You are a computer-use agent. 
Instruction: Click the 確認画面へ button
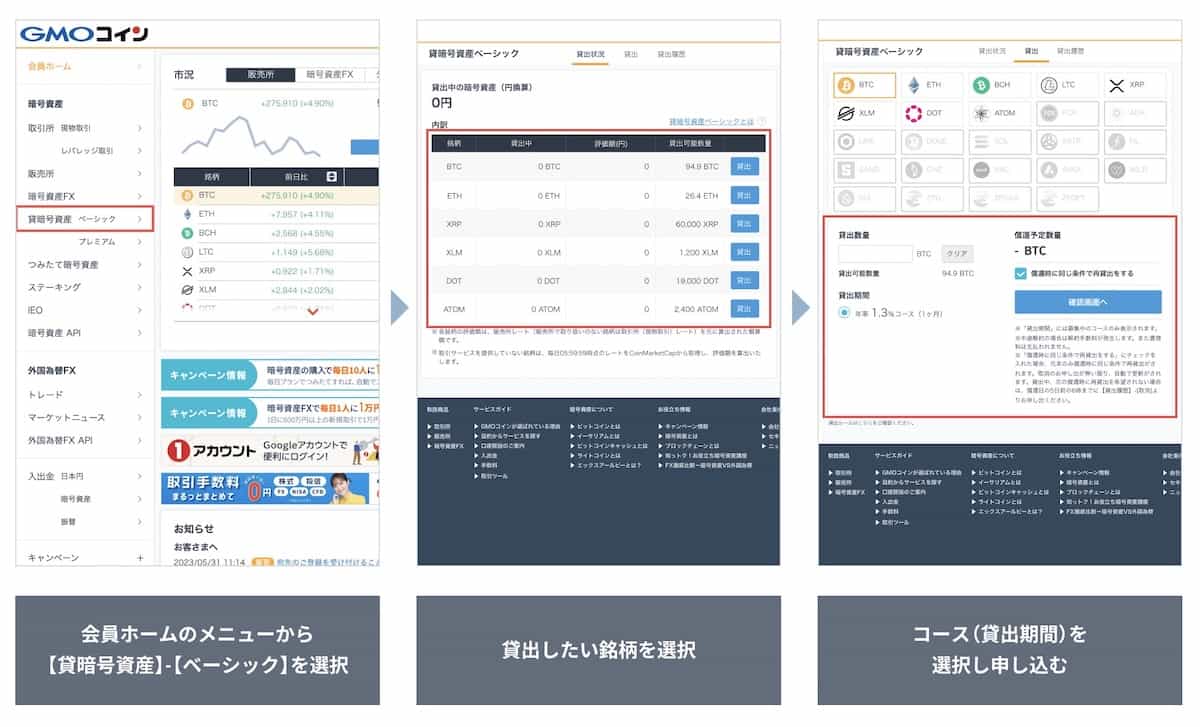[1087, 302]
